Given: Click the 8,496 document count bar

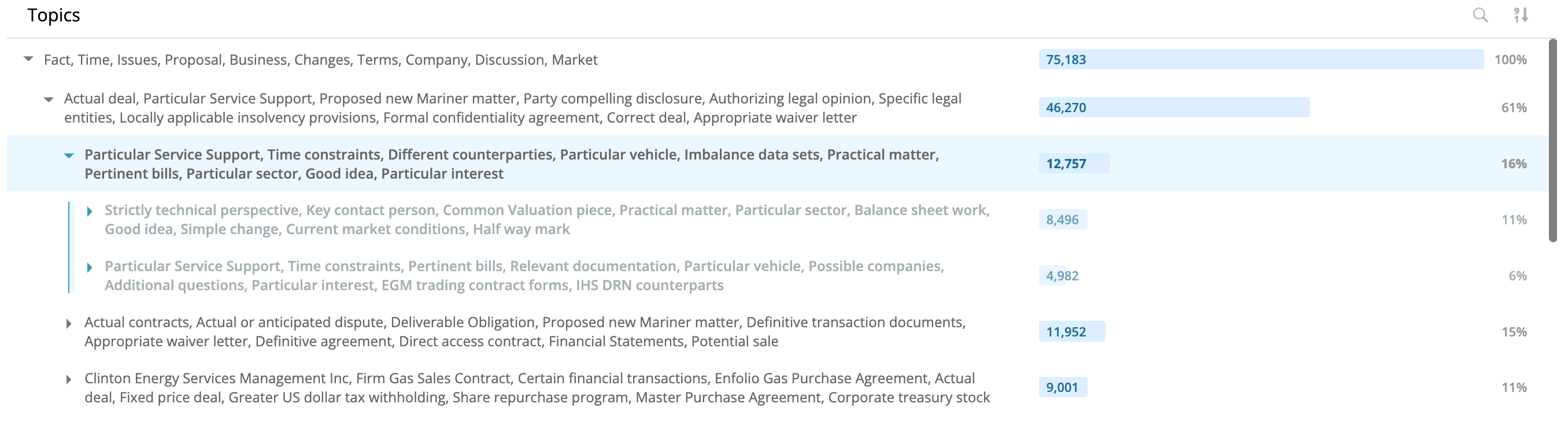Looking at the screenshot, I should 1063,219.
